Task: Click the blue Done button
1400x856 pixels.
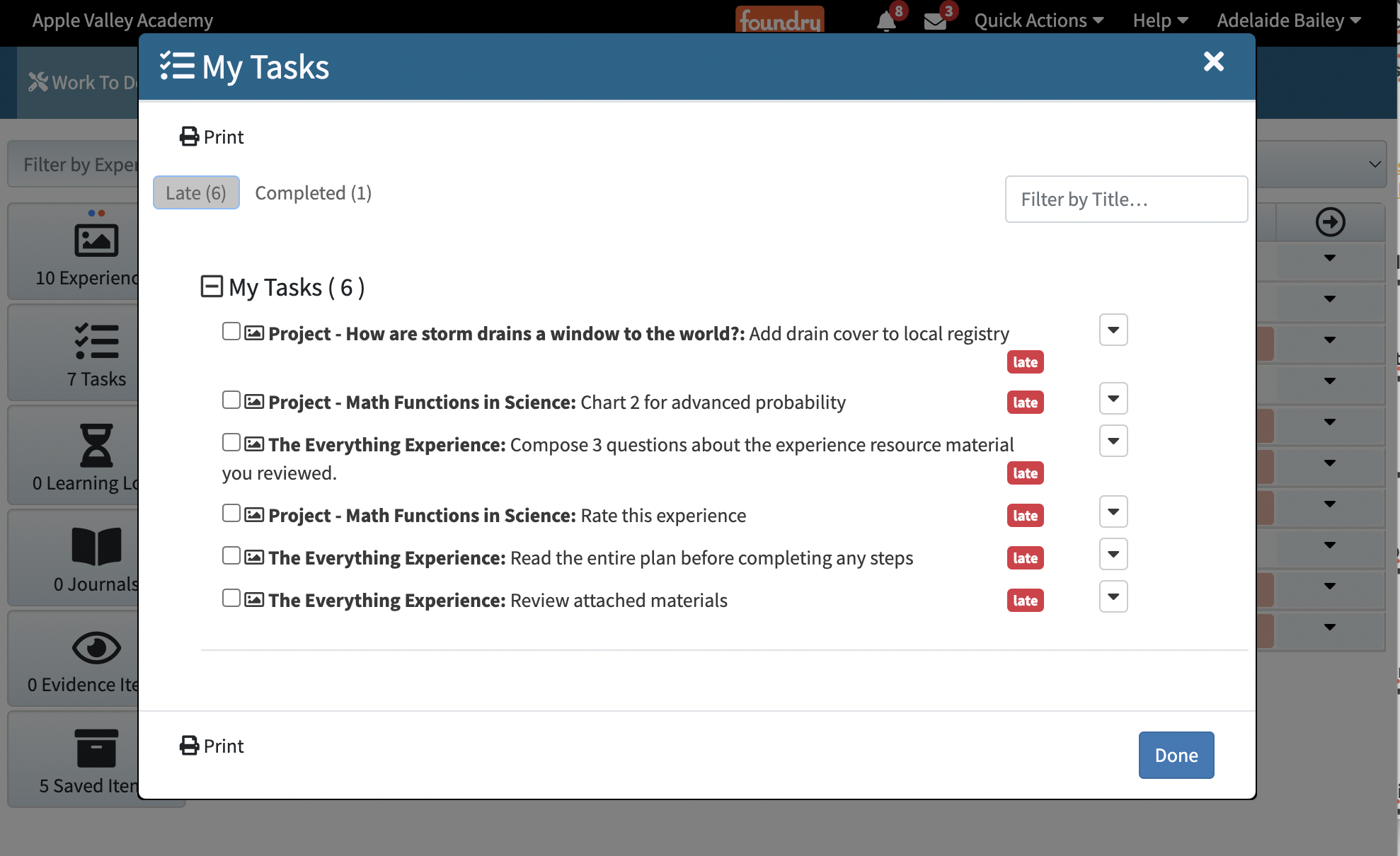Action: 1176,755
